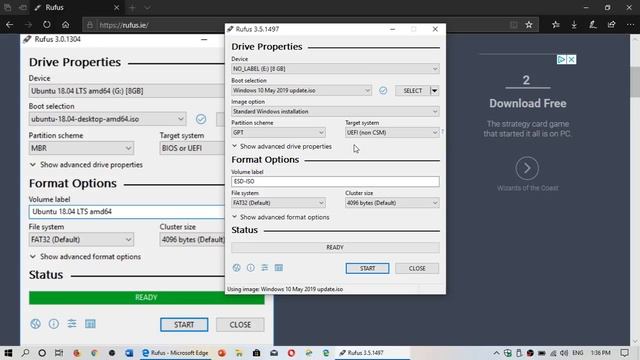Switch to Rufus - Microsoft Edge taskbar item
The width and height of the screenshot is (640, 360).
point(176,353)
